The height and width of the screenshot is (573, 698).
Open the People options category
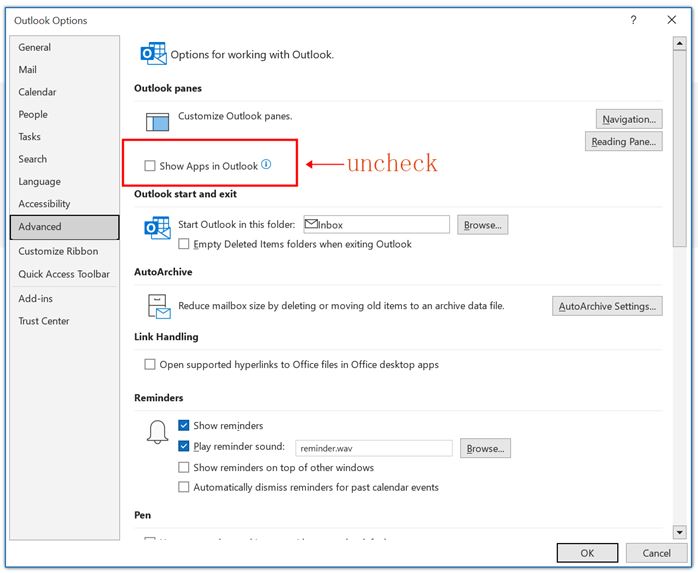65,114
